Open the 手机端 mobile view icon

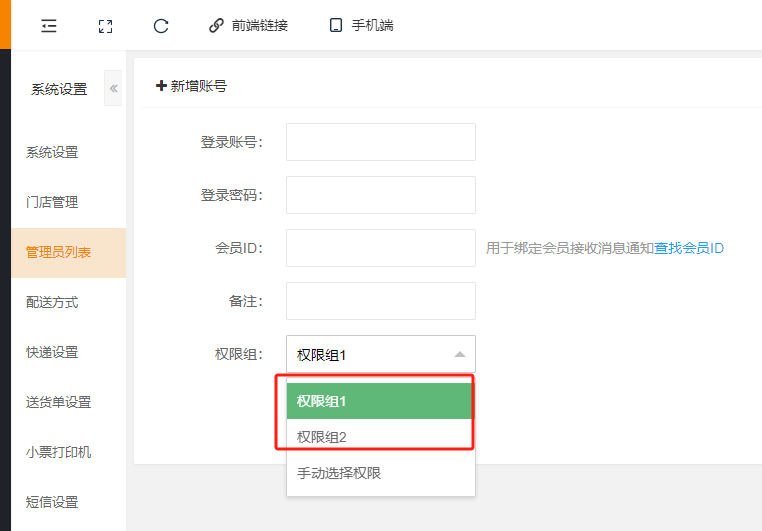[336, 26]
